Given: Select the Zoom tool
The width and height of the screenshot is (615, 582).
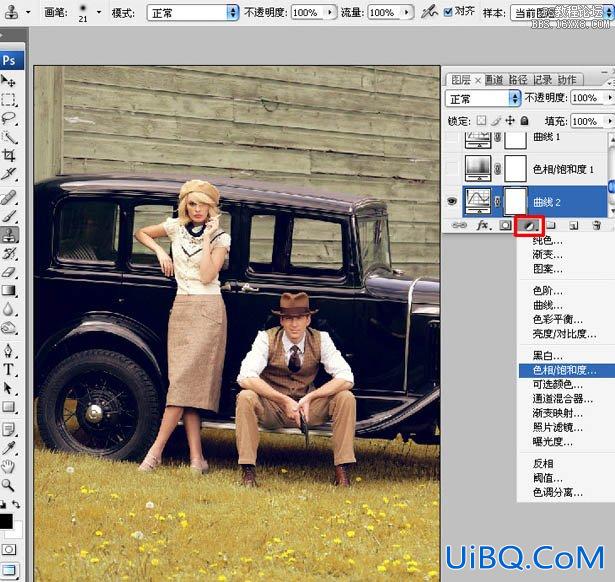Looking at the screenshot, I should 8,485.
